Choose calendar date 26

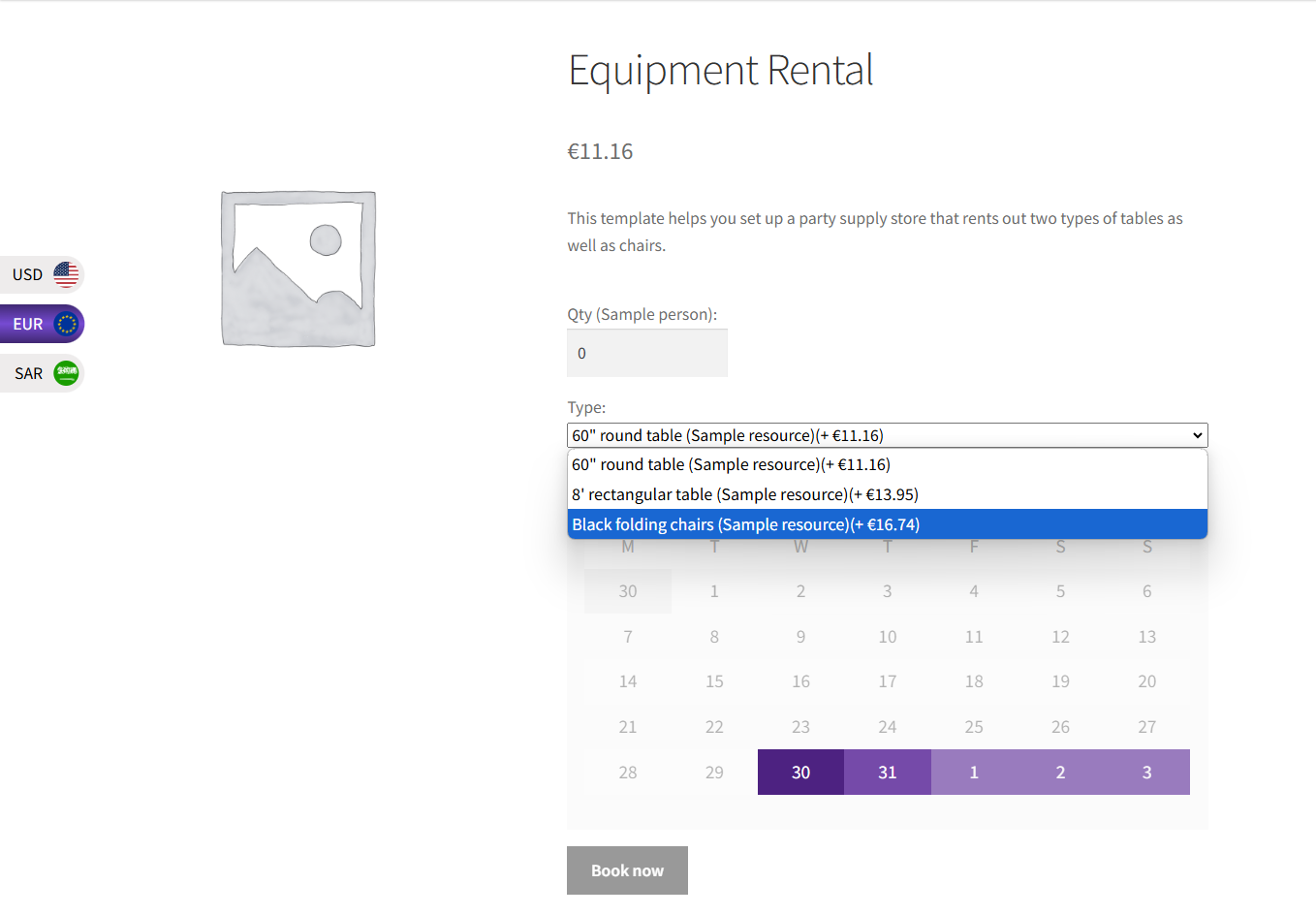tap(1060, 727)
